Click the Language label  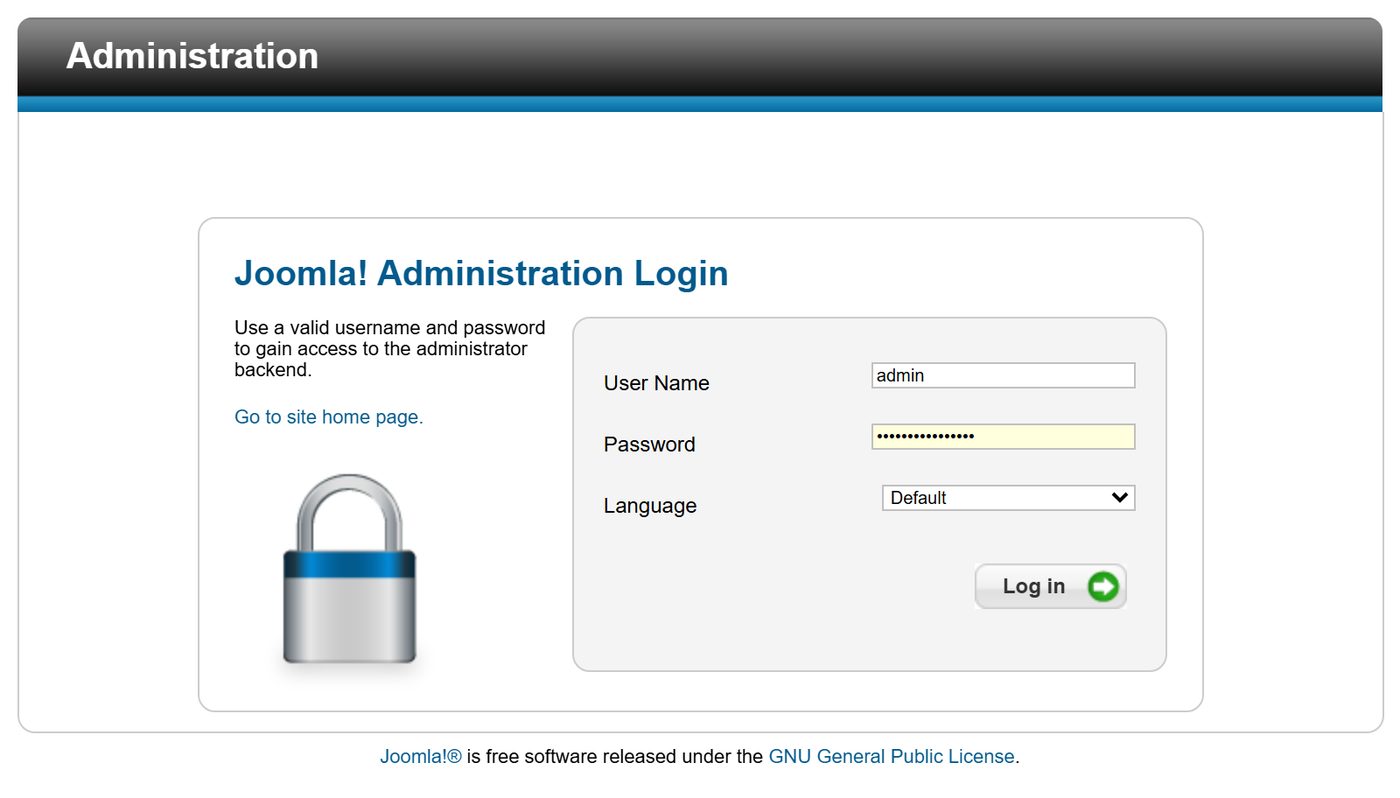650,506
